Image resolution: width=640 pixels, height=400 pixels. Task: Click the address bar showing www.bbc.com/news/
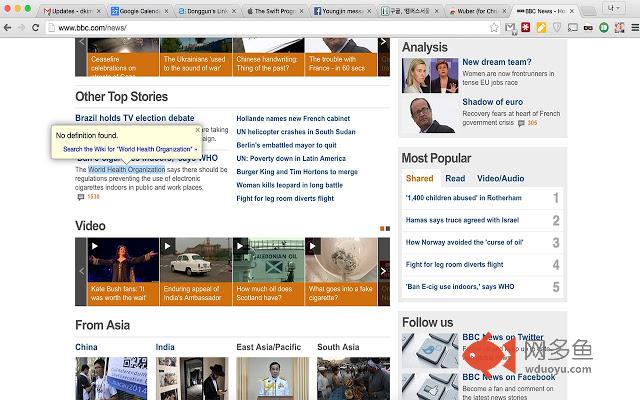point(250,27)
